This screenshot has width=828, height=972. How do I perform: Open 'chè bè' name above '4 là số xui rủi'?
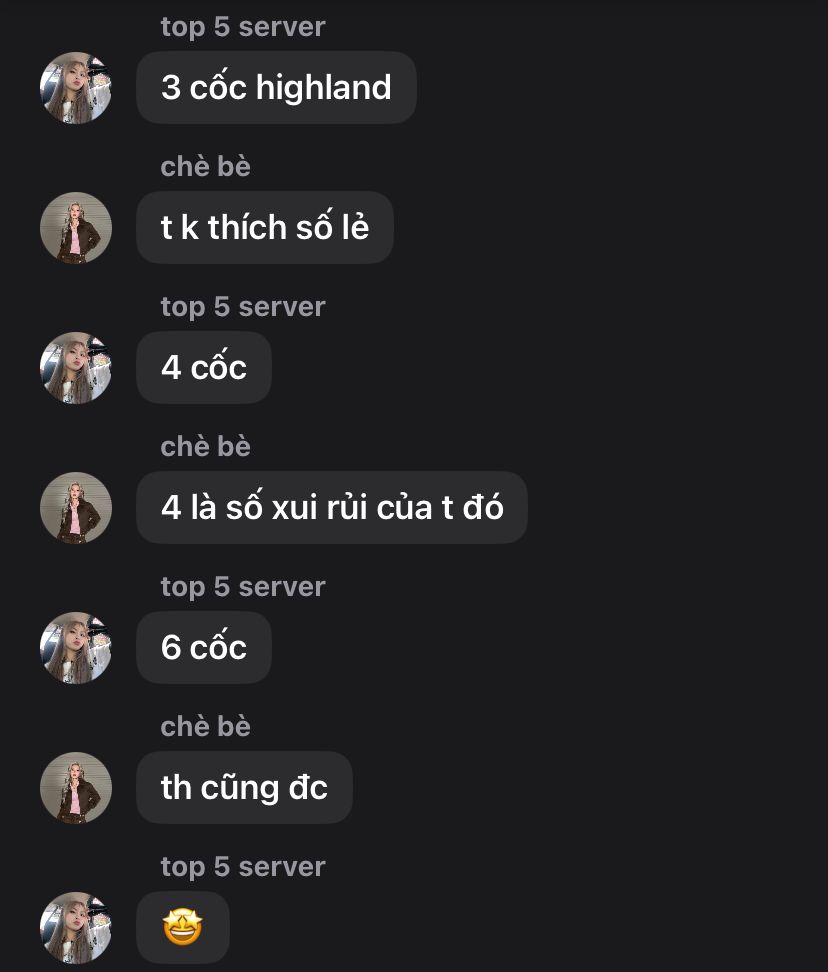click(206, 447)
